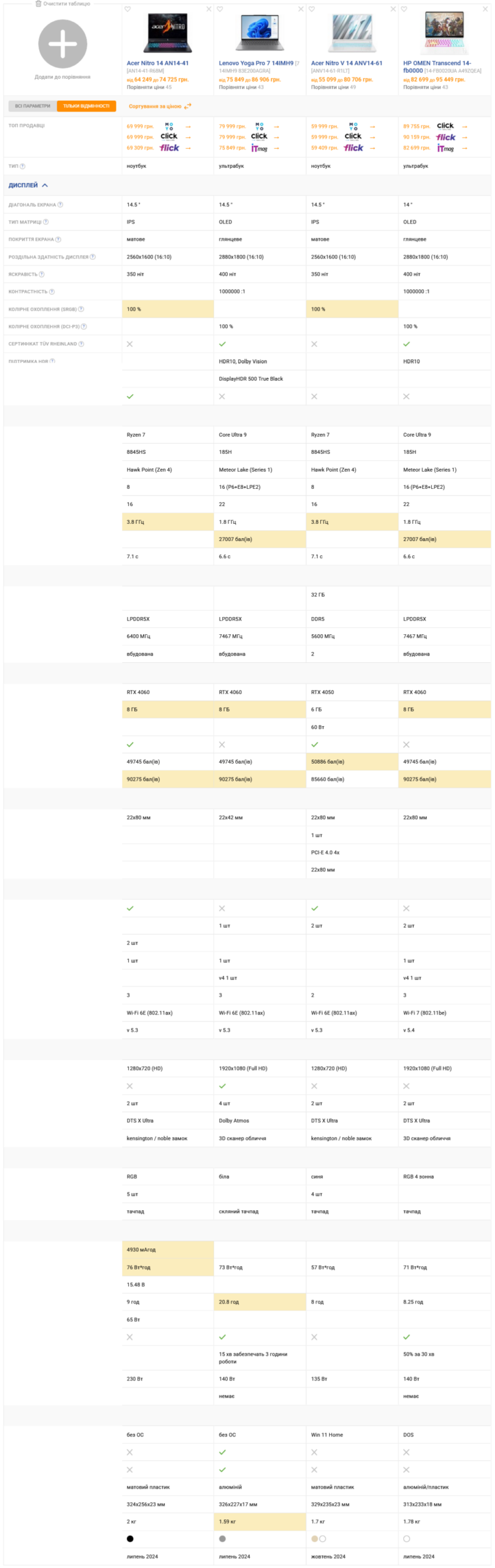Click the Lenovo Yoga Pro 7 laptop thumbnail

[x=260, y=33]
